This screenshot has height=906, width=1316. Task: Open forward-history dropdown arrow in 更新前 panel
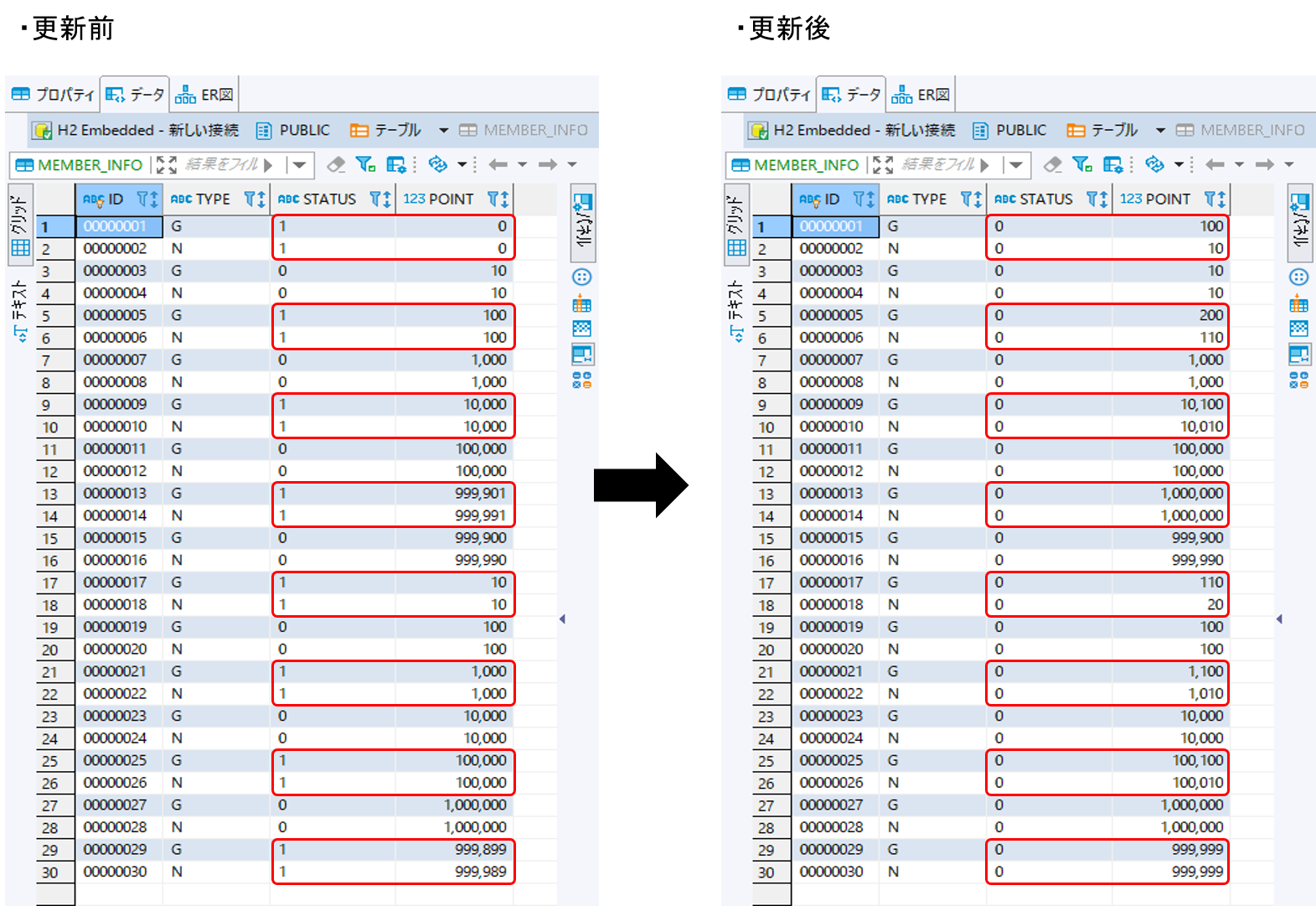(572, 164)
